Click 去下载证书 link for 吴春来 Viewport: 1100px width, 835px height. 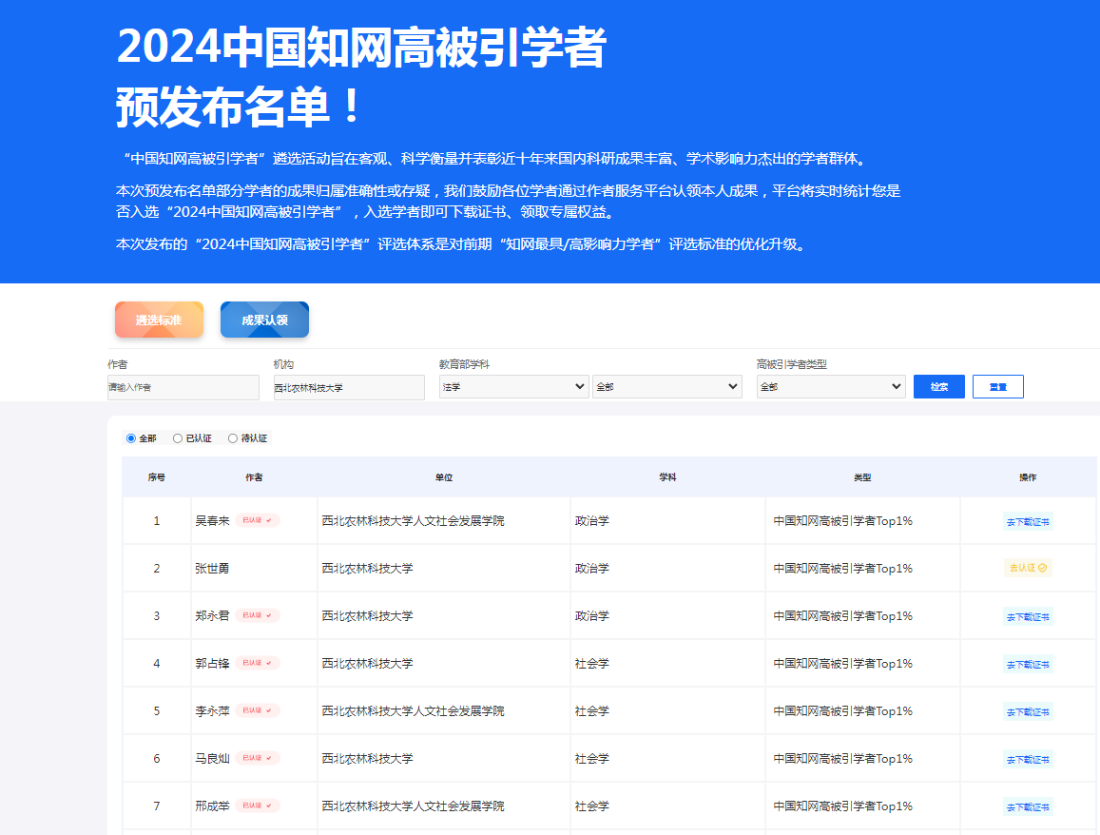pyautogui.click(x=1028, y=521)
